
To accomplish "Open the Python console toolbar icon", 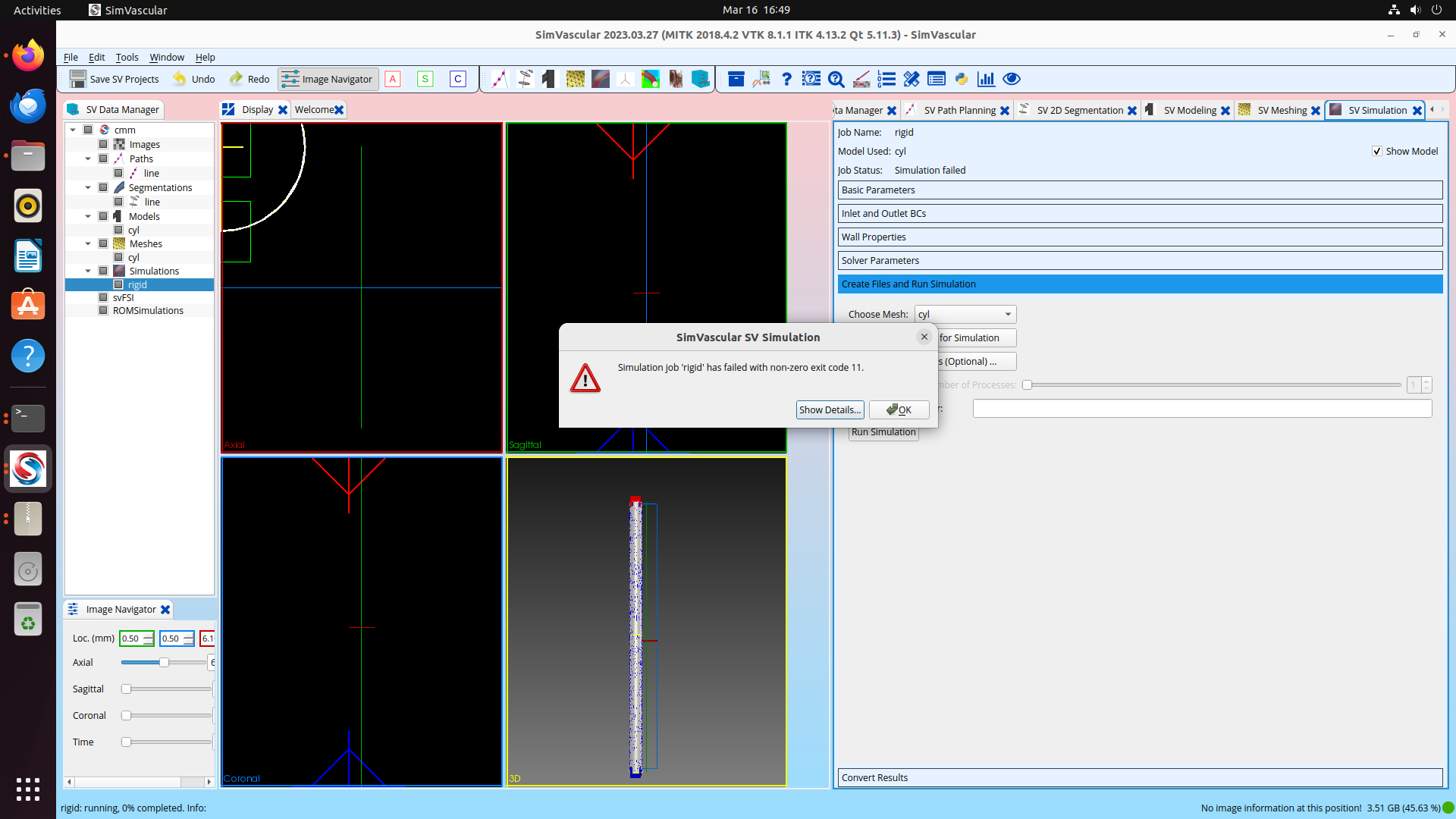I will [962, 79].
